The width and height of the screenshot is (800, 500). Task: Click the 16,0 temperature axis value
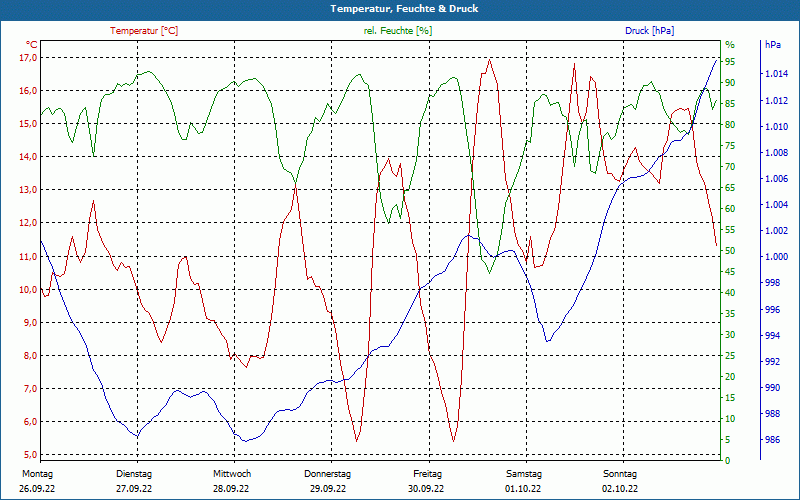tap(28, 91)
